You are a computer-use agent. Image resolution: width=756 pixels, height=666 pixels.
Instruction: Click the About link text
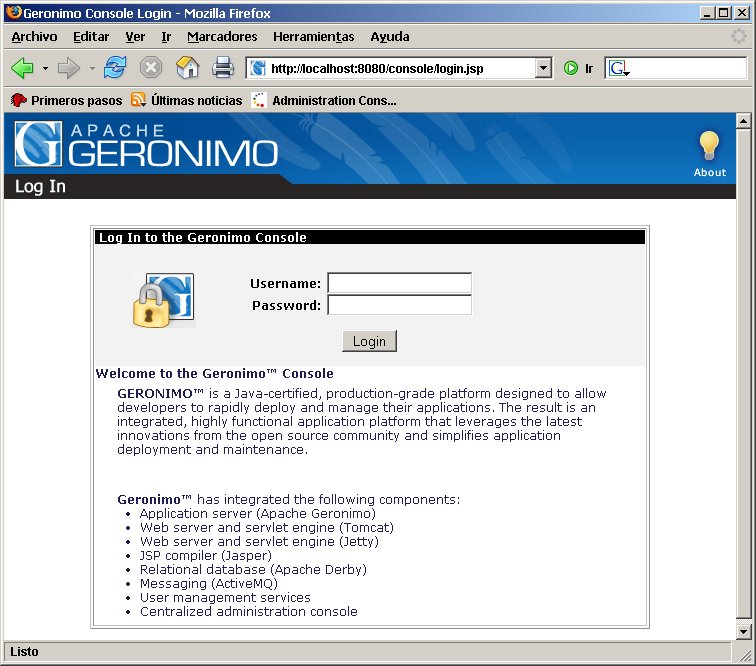(x=709, y=173)
